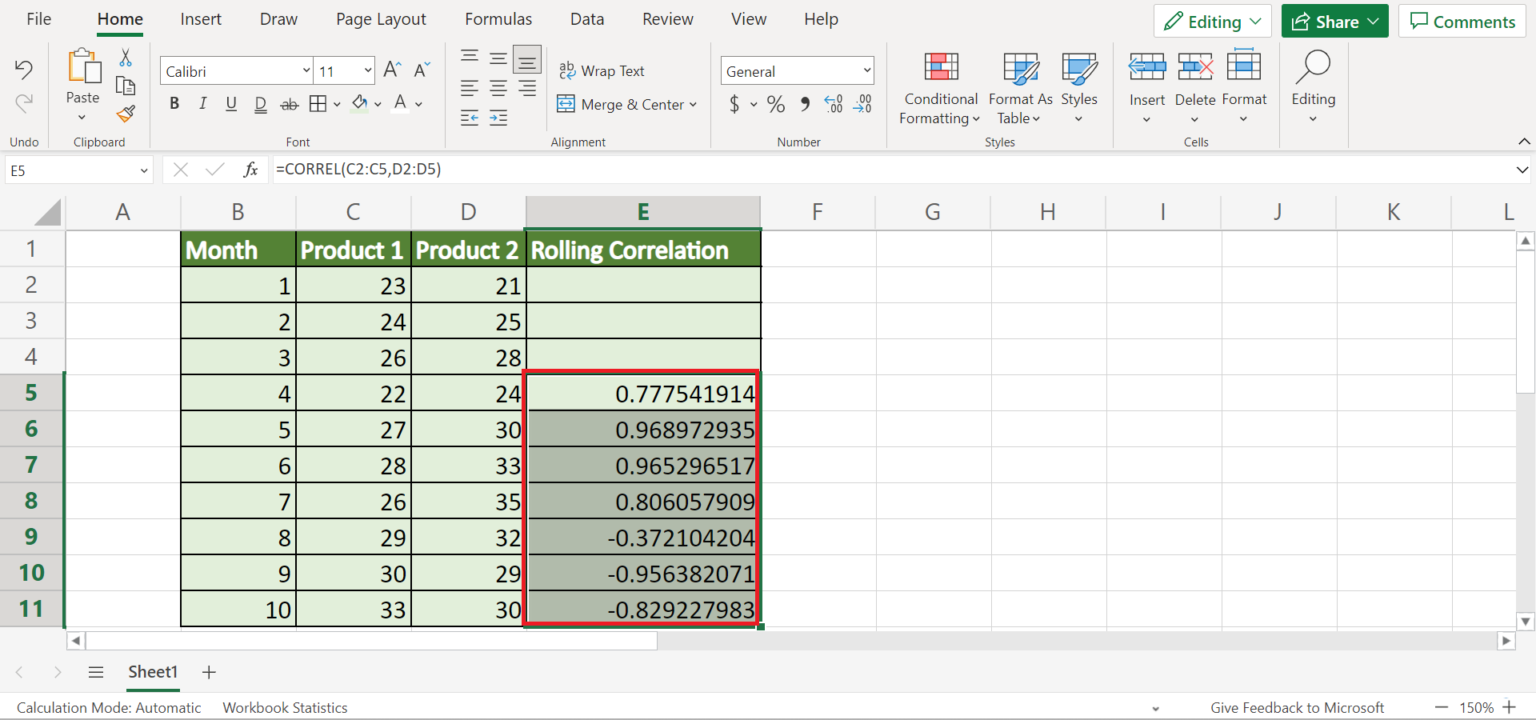Open the font name dropdown
The image size is (1536, 720).
point(307,70)
